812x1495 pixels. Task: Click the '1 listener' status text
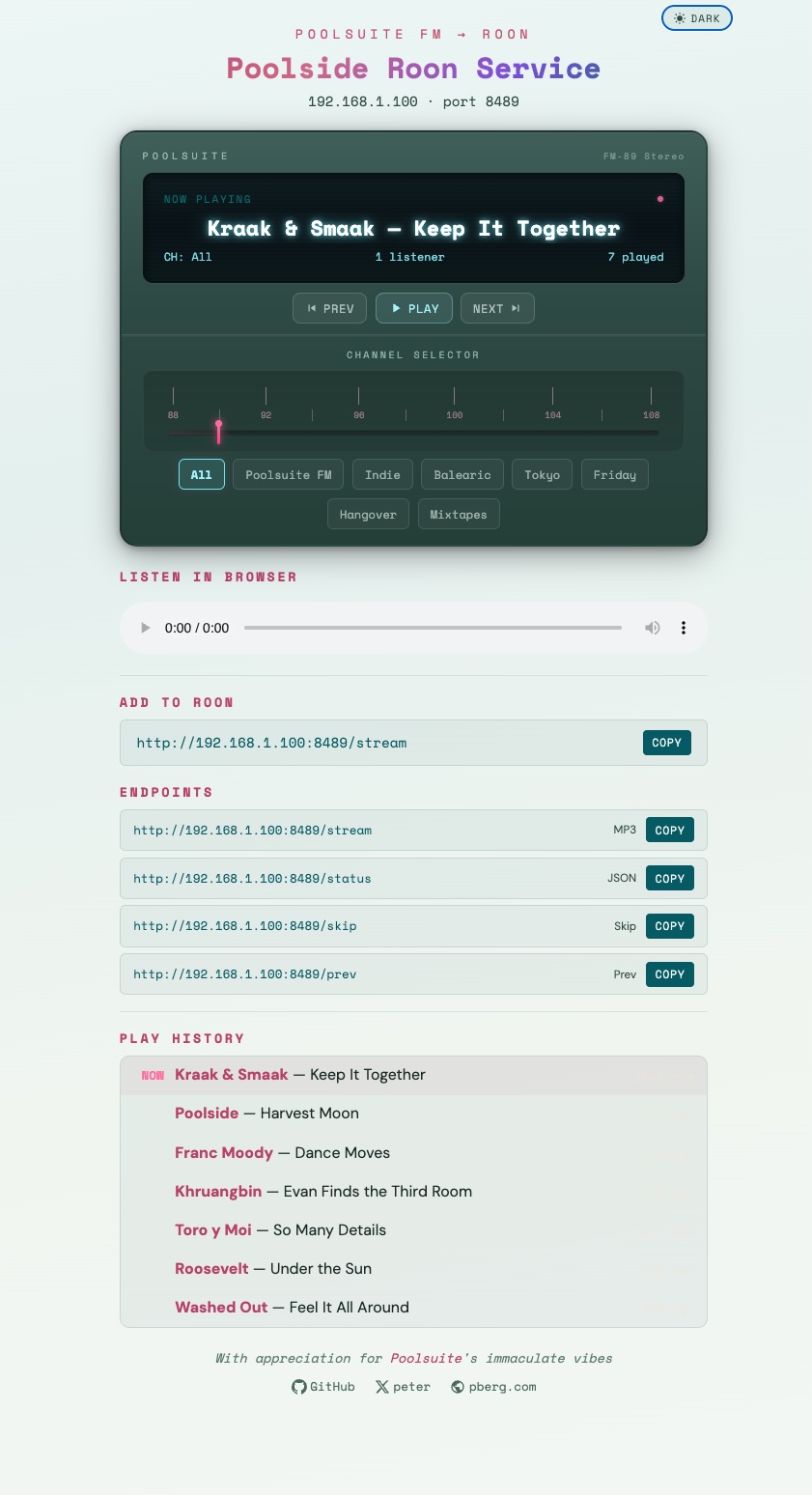tap(410, 257)
